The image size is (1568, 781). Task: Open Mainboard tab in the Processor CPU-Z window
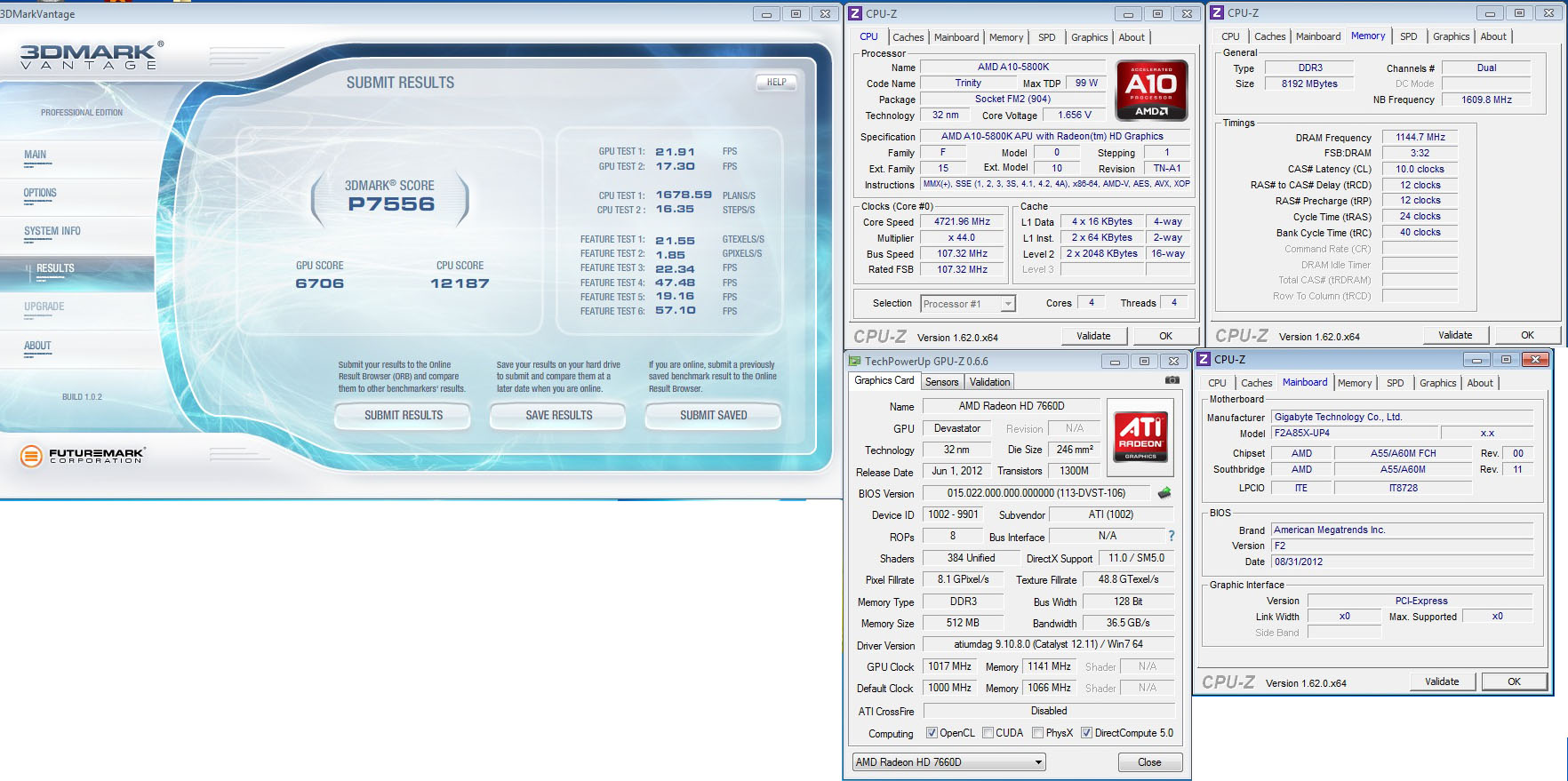click(956, 37)
